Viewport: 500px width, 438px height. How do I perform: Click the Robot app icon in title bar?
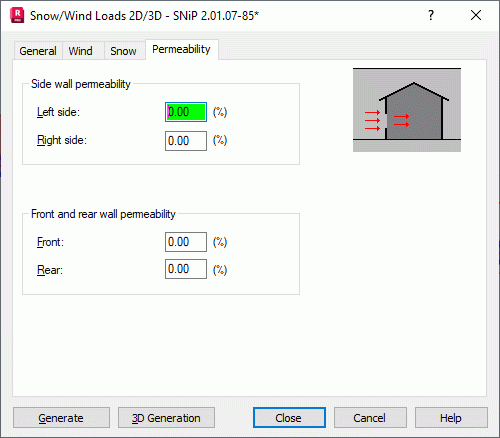pos(17,15)
